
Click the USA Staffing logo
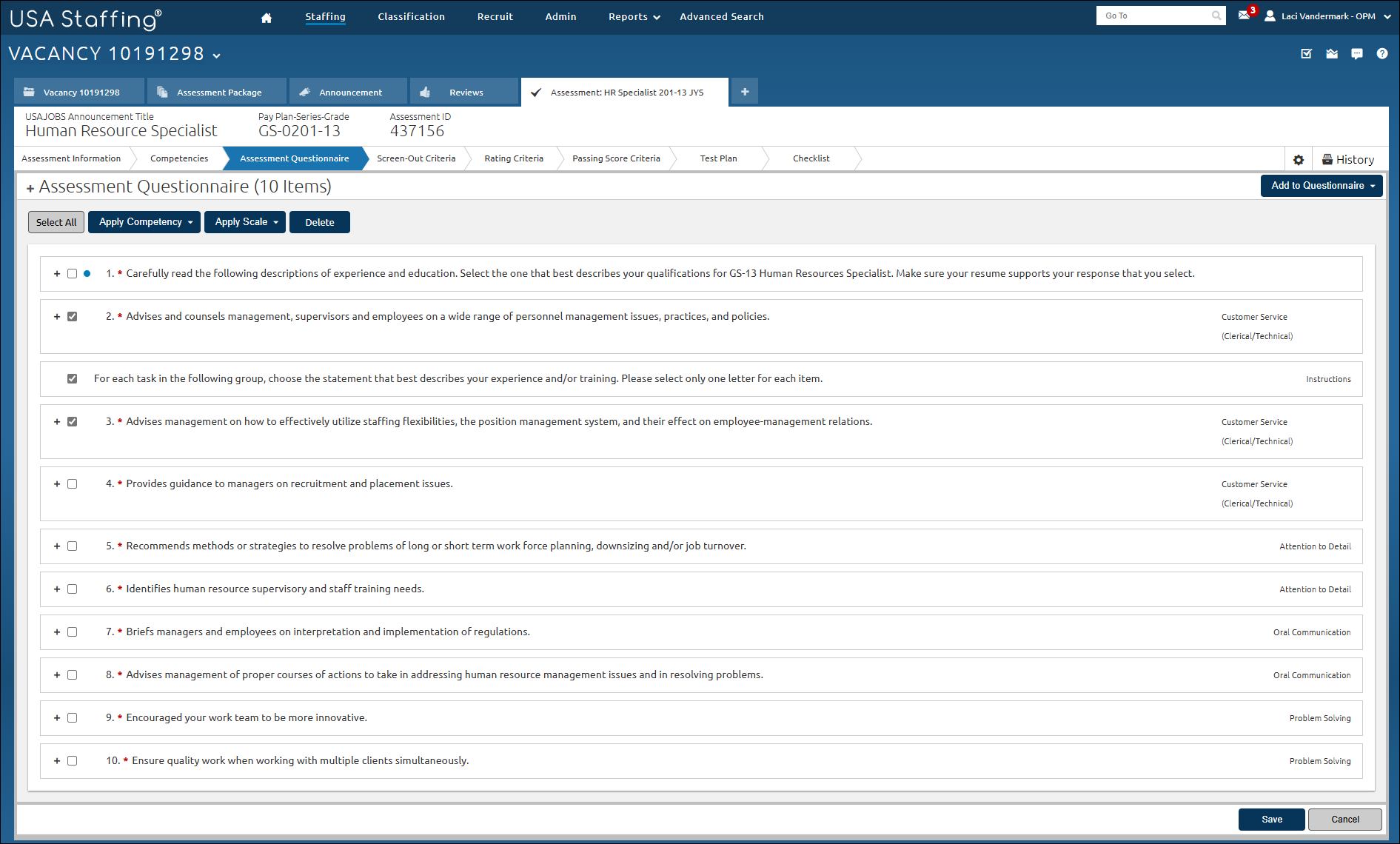(x=86, y=19)
